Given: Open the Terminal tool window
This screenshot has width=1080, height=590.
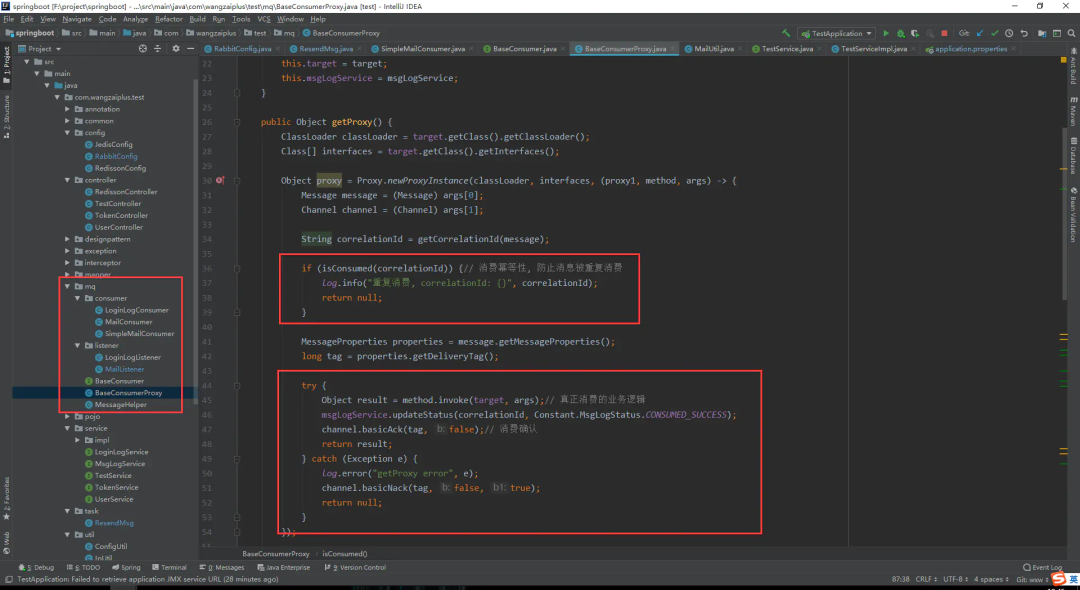Looking at the screenshot, I should point(169,567).
